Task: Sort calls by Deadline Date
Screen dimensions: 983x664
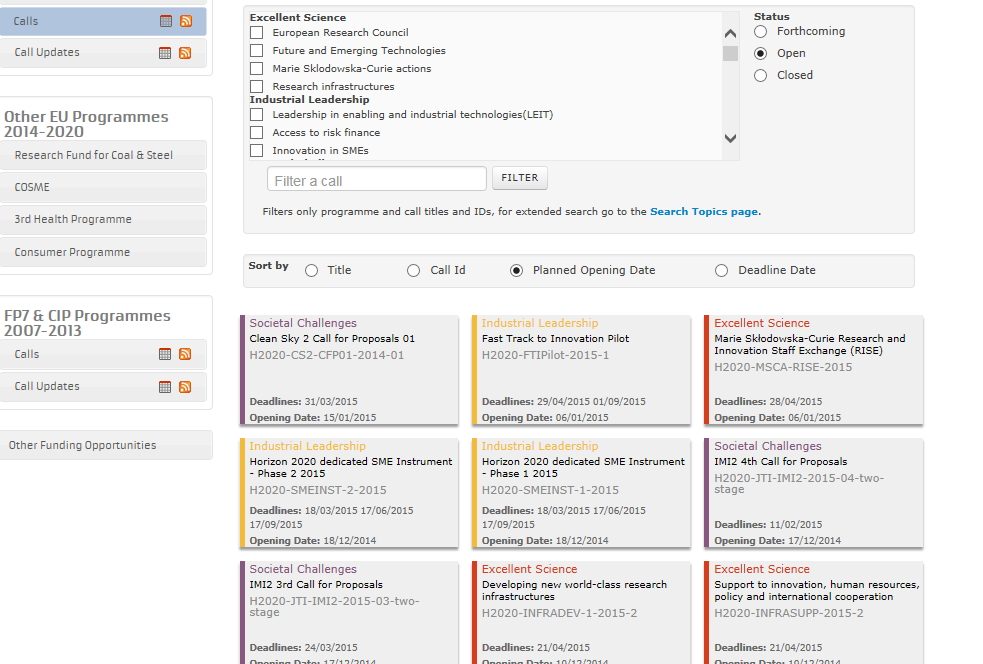Action: pos(722,271)
